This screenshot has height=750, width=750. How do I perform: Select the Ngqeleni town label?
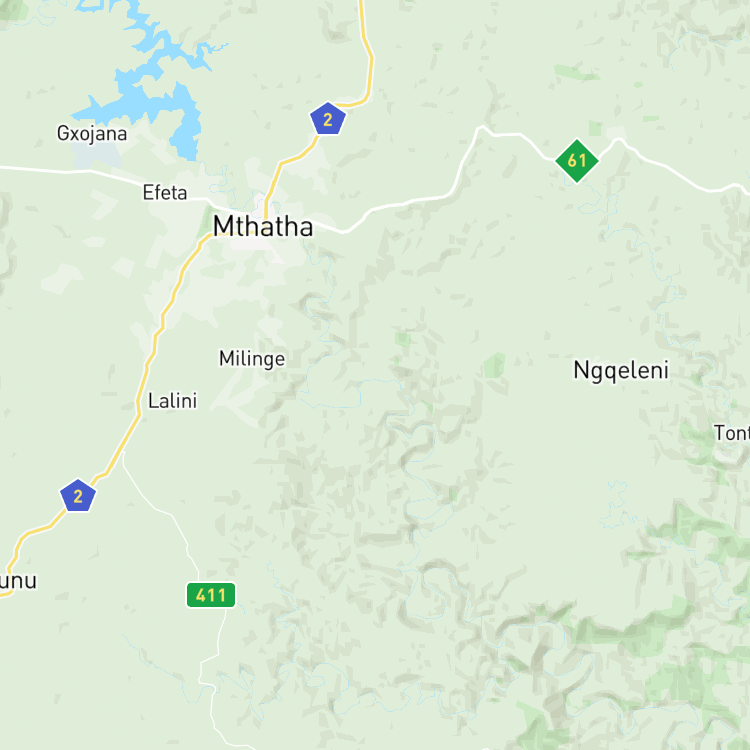621,371
